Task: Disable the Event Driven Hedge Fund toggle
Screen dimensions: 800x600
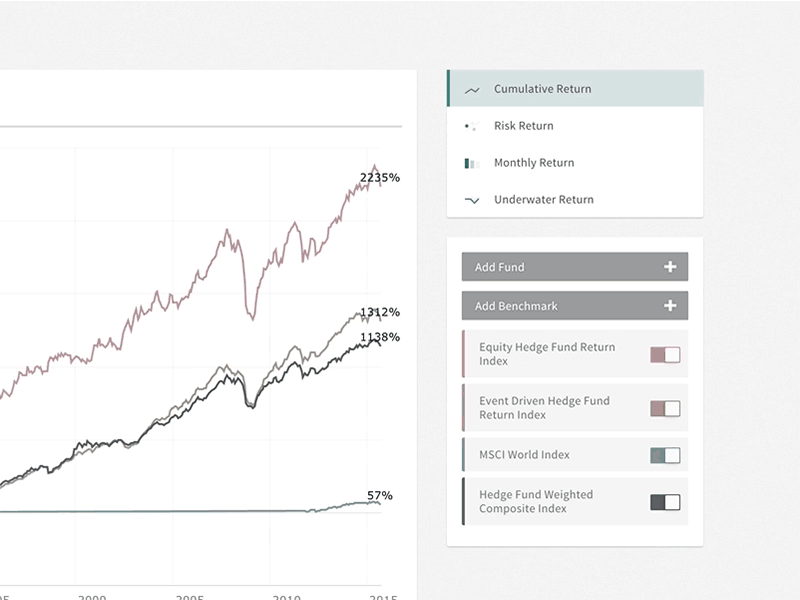Action: pyautogui.click(x=665, y=407)
